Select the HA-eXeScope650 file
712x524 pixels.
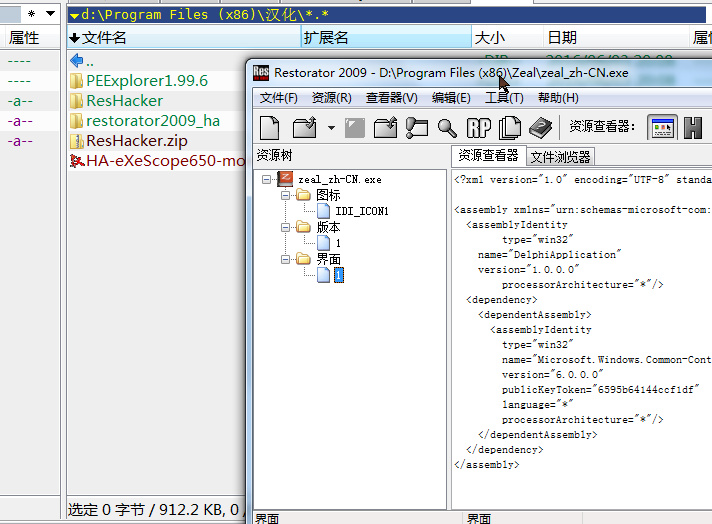click(165, 161)
